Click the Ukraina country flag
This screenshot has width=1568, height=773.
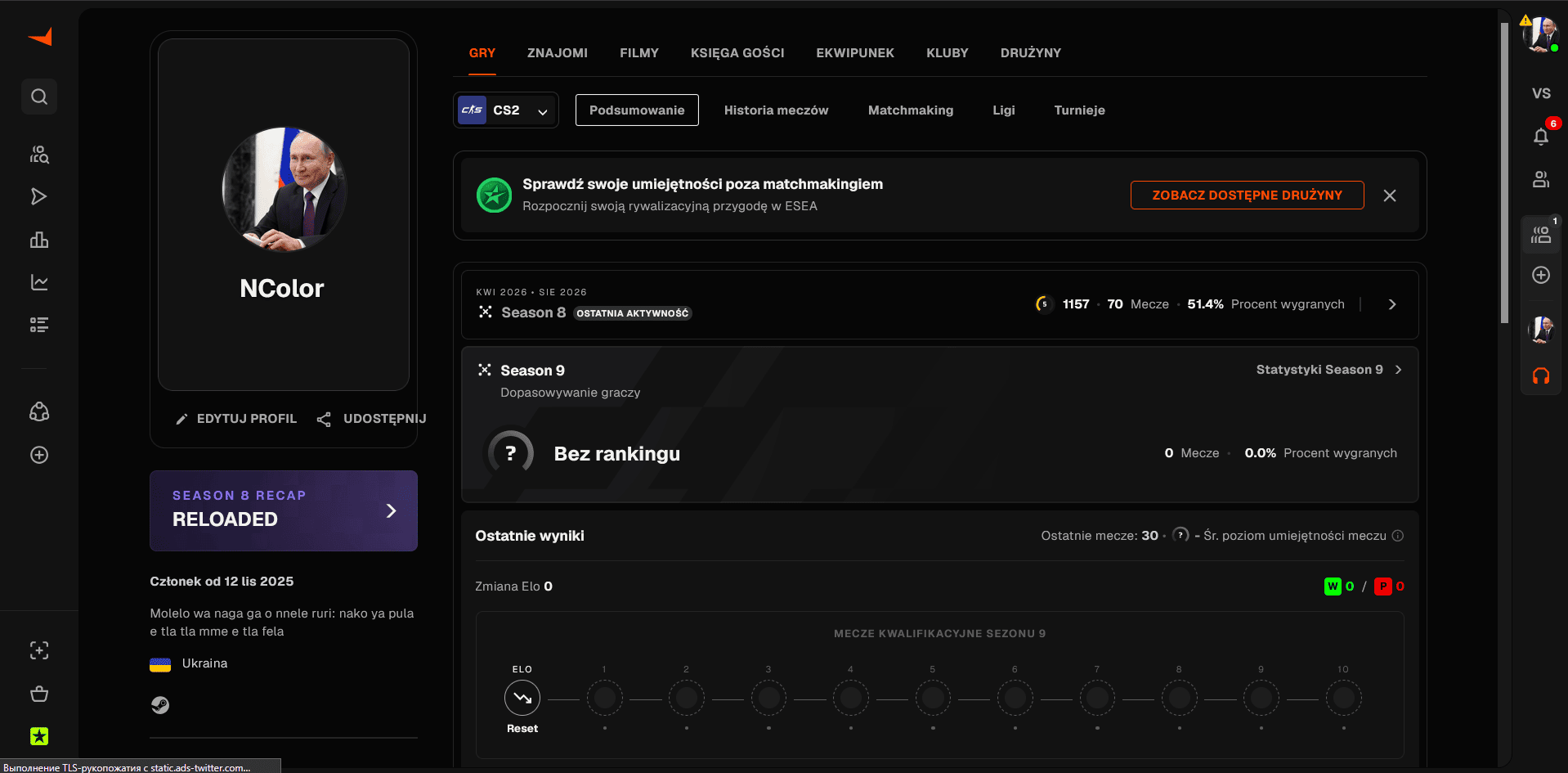point(160,664)
